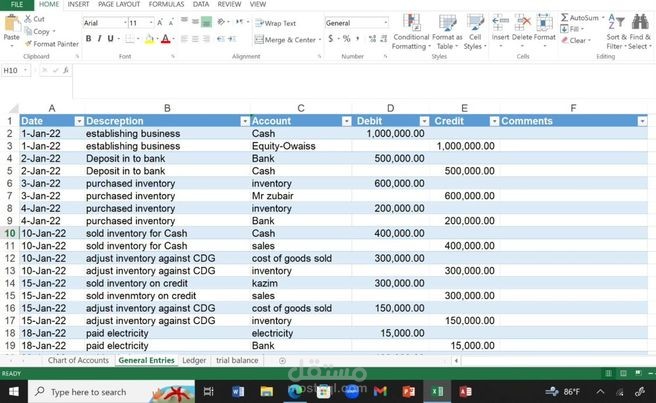Screen dimensions: 656x403
Task: Toggle underline formatting
Action: click(110, 39)
